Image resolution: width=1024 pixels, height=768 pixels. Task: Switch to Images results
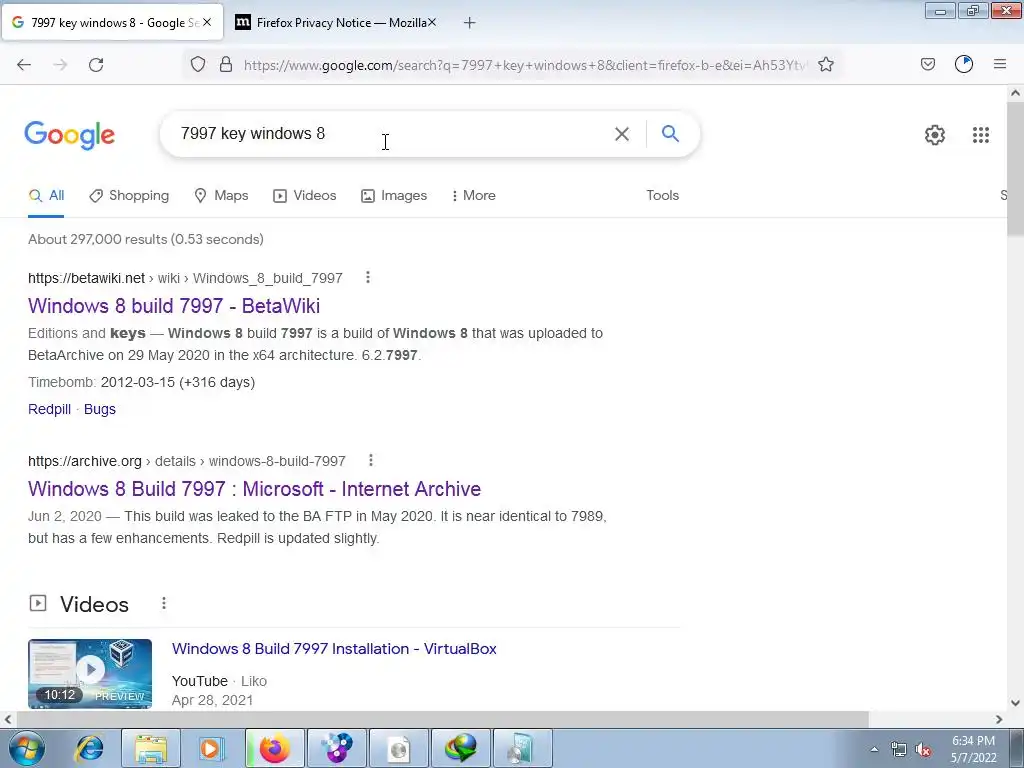point(394,195)
